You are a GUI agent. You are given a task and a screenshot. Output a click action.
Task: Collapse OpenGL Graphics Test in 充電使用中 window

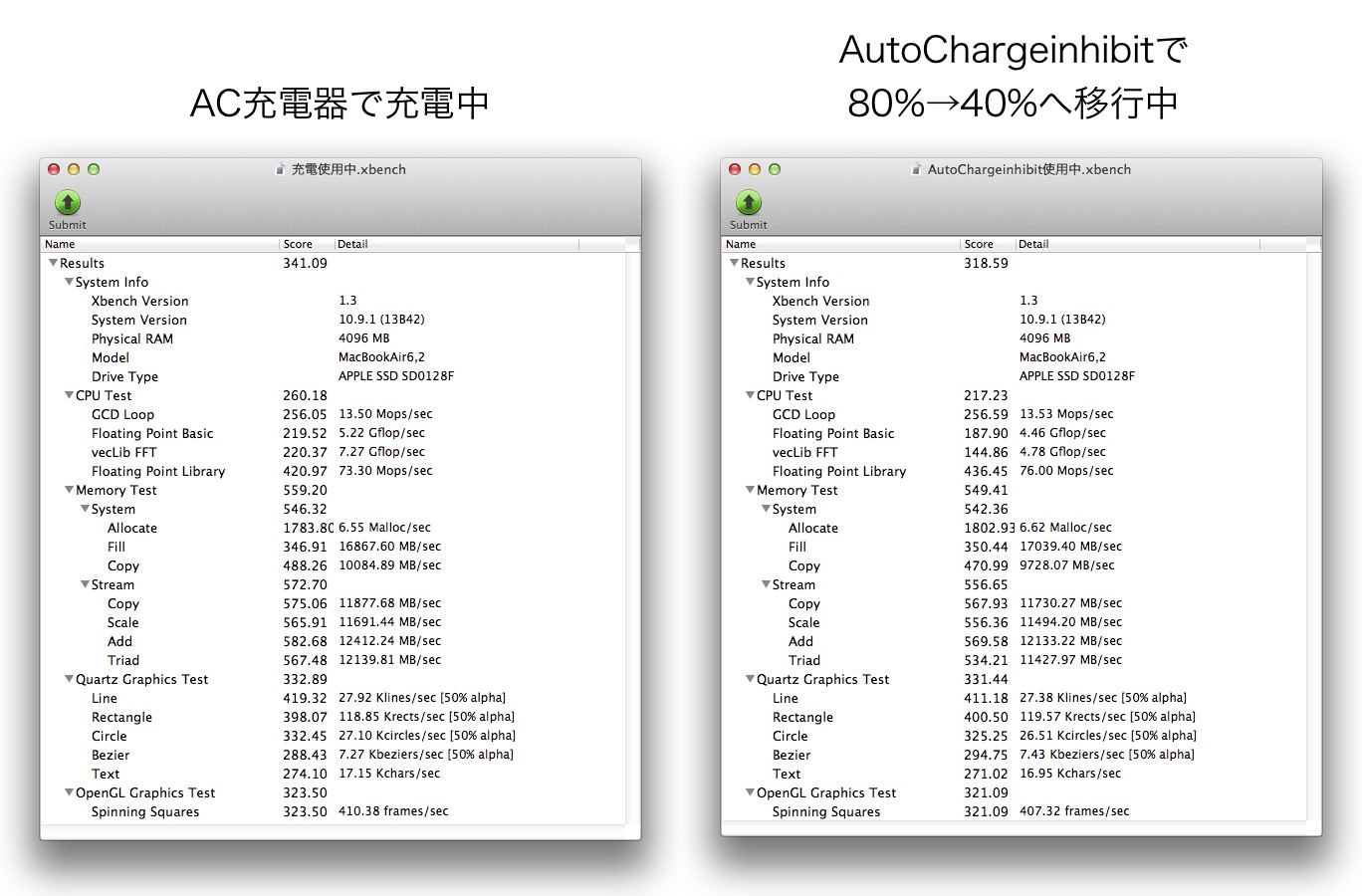pyautogui.click(x=69, y=792)
